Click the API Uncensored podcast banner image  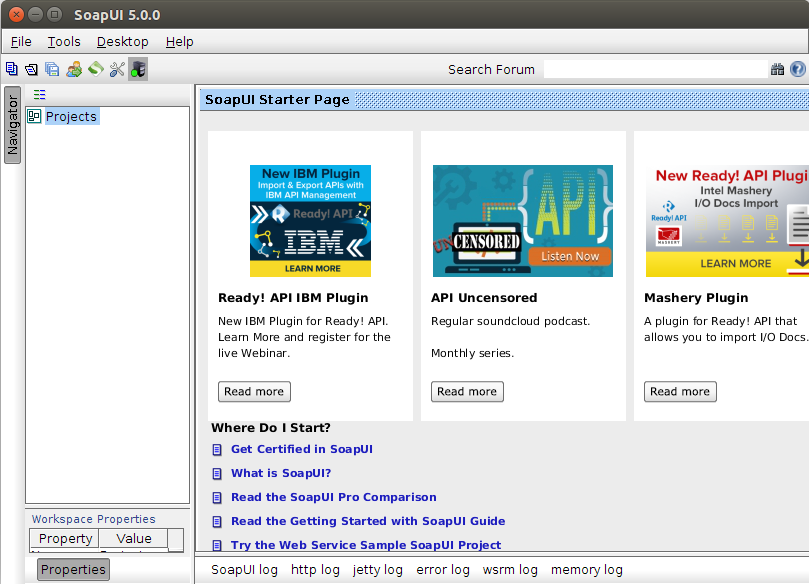click(x=523, y=221)
